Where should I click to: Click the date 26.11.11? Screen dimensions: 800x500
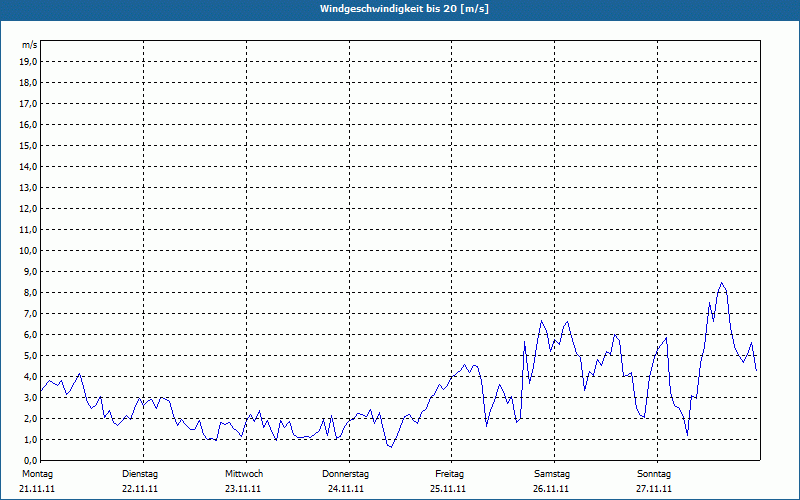[x=551, y=489]
